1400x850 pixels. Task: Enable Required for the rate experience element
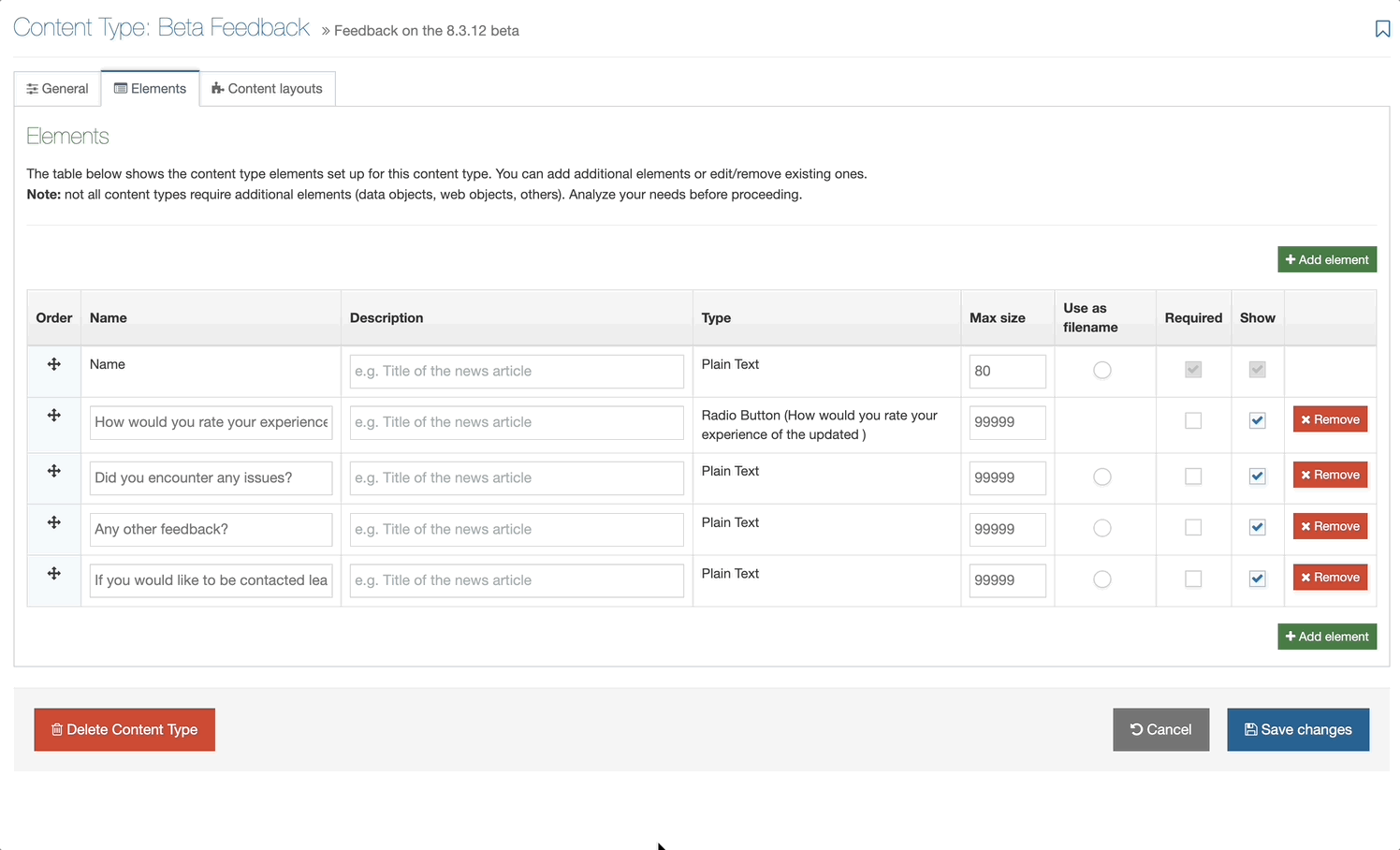(x=1193, y=421)
